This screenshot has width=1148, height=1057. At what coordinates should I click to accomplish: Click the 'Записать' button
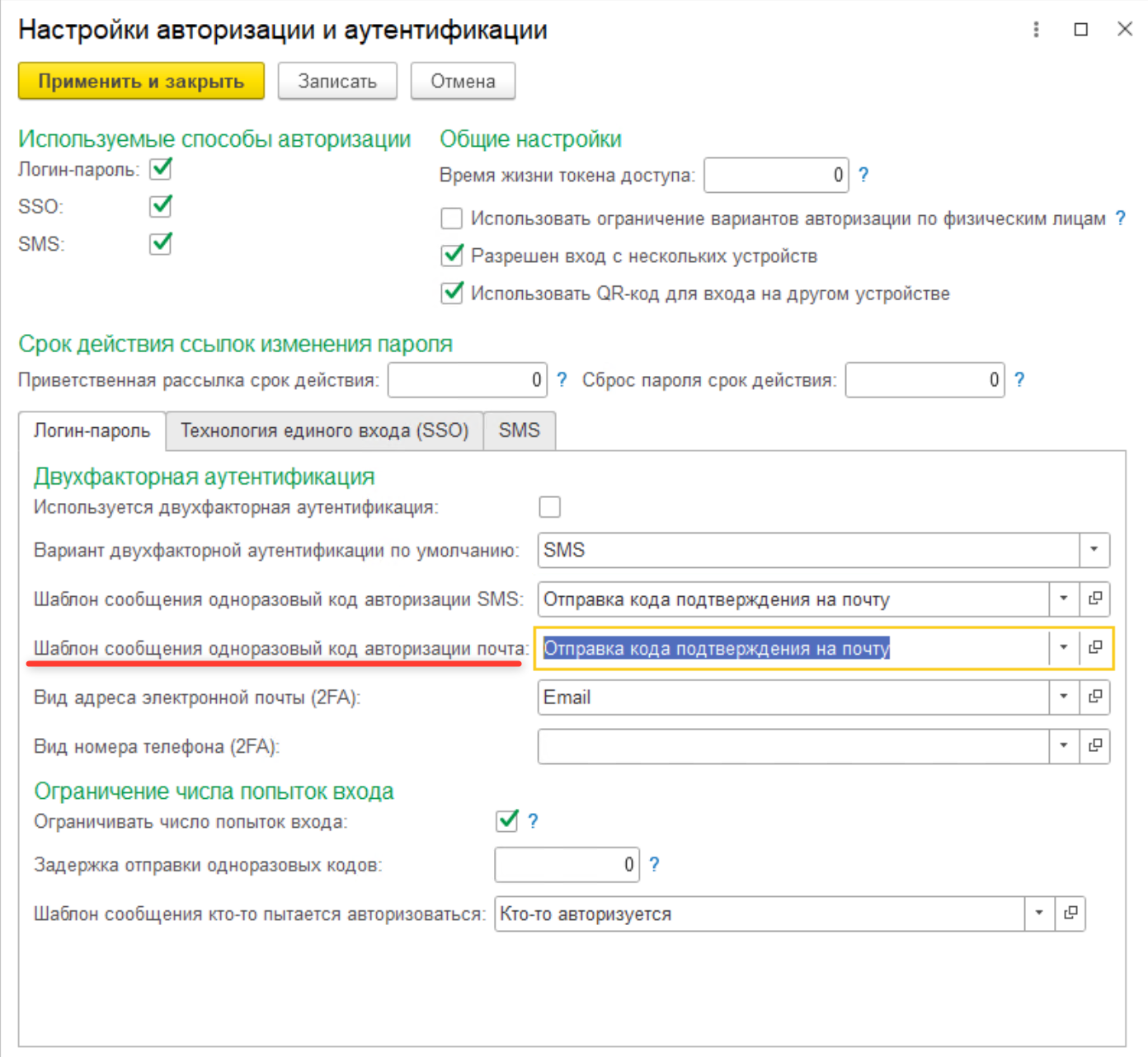(x=337, y=82)
